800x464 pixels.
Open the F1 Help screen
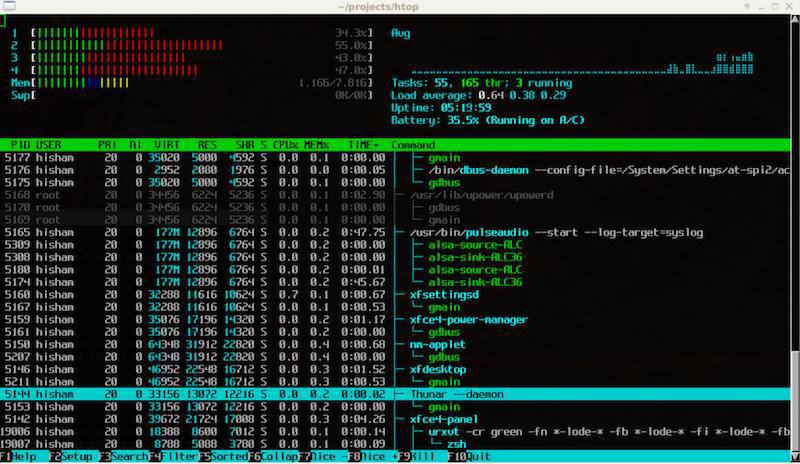(18, 456)
